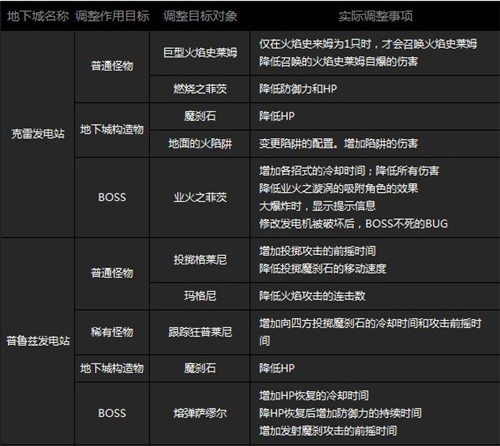Select 'BOSS' in the 熔弹萨缪尔 row
The width and height of the screenshot is (500, 446).
112,413
